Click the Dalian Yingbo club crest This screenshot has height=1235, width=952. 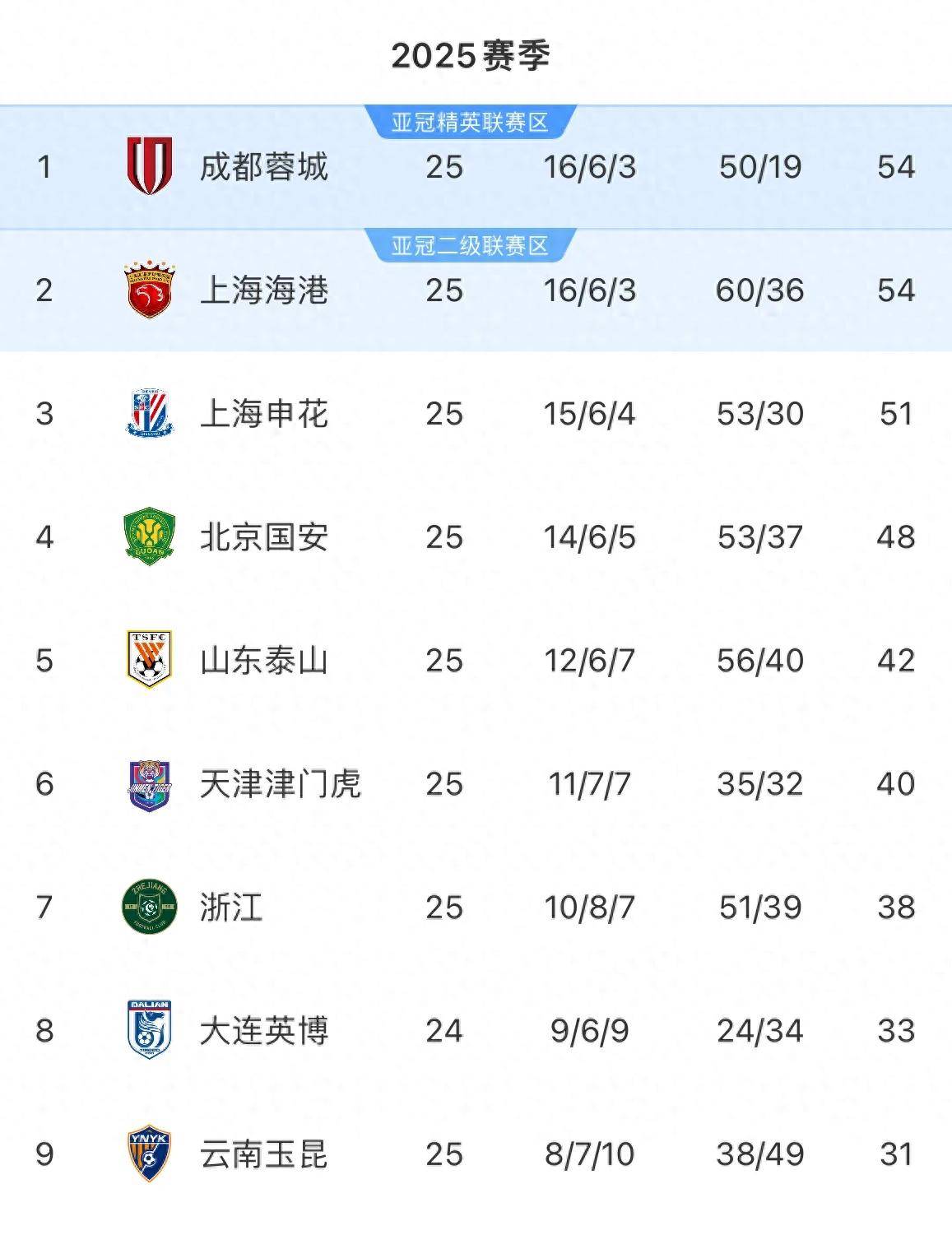[149, 1030]
